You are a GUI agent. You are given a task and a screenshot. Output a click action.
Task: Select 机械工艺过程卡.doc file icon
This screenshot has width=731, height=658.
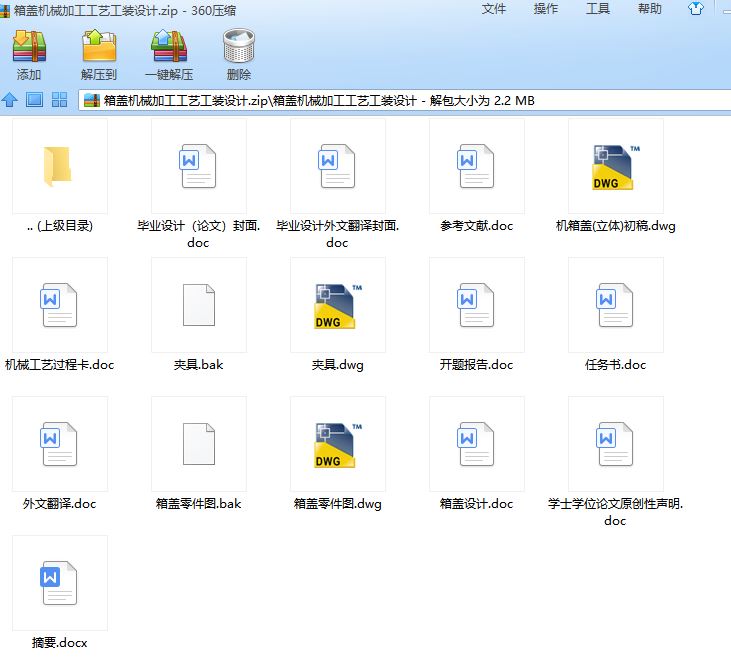pos(59,305)
